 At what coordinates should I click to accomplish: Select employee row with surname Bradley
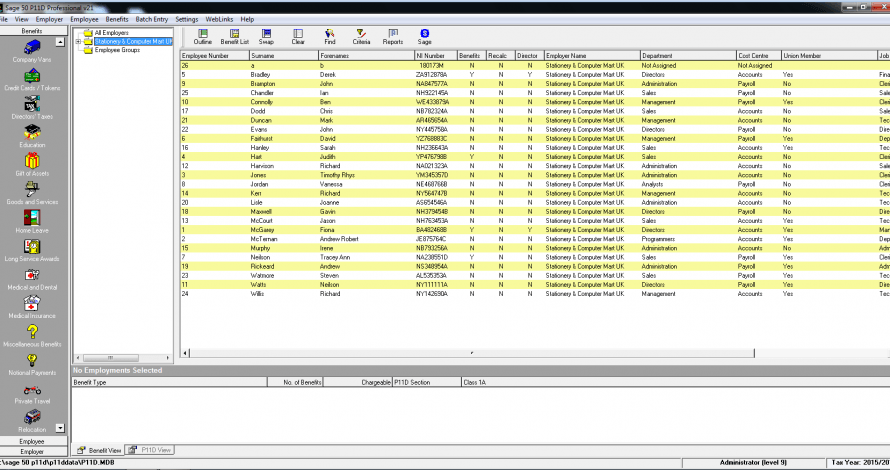(x=535, y=74)
